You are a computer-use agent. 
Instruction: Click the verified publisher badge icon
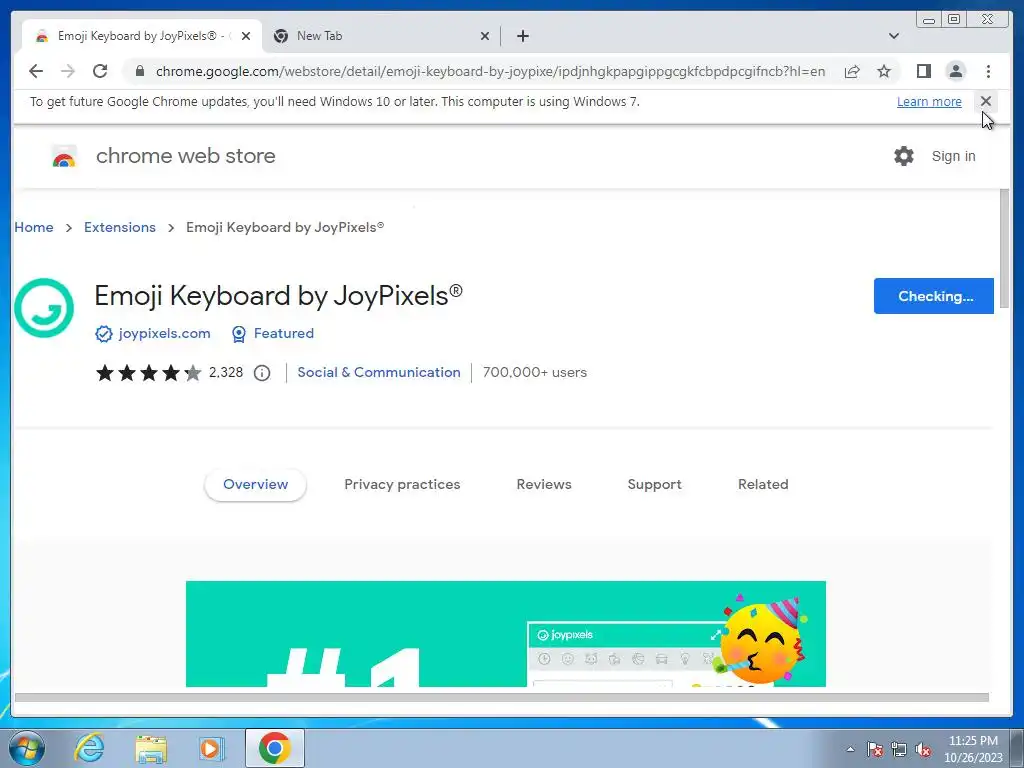(x=103, y=334)
